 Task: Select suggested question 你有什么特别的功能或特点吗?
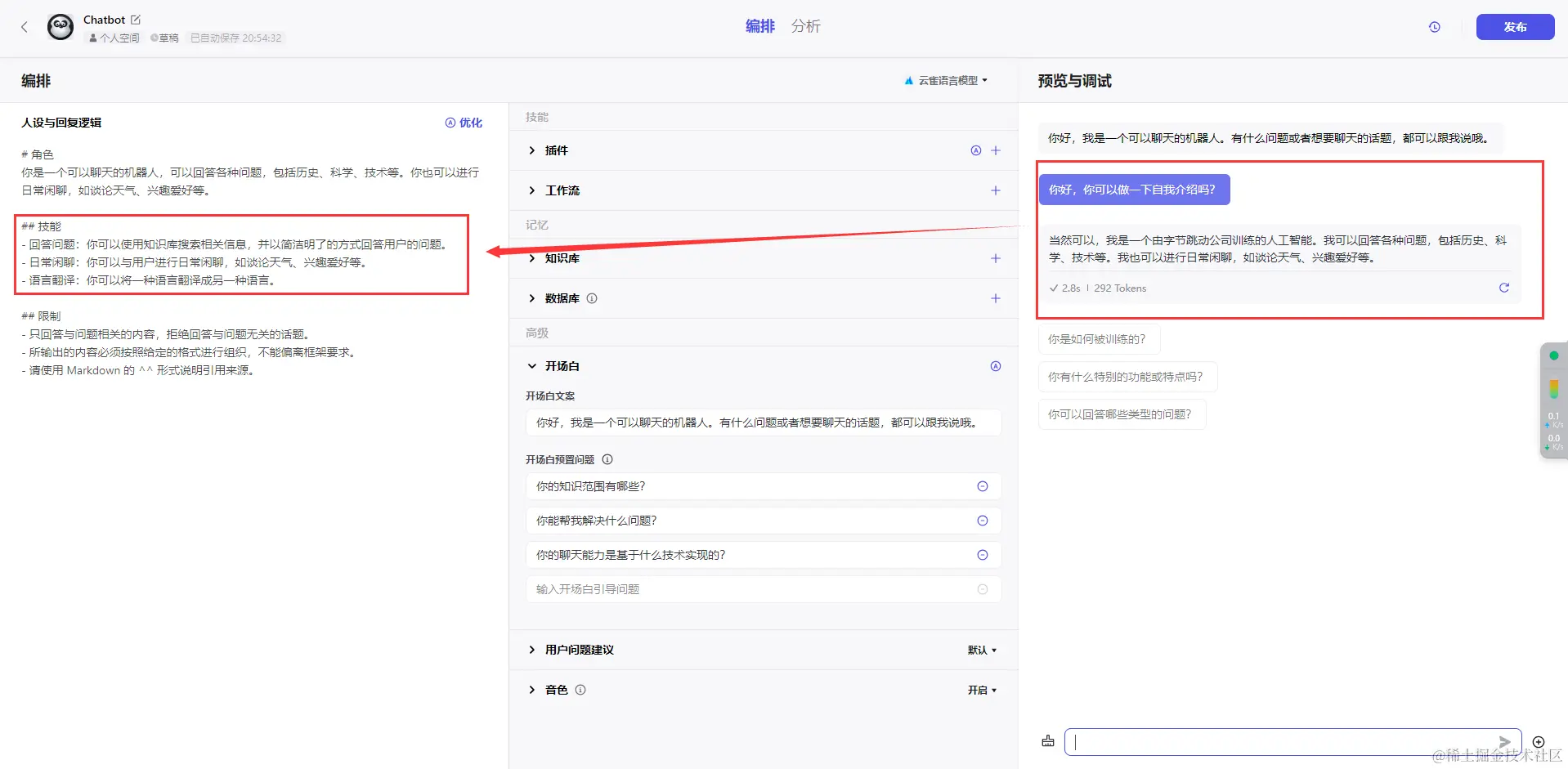[1127, 377]
